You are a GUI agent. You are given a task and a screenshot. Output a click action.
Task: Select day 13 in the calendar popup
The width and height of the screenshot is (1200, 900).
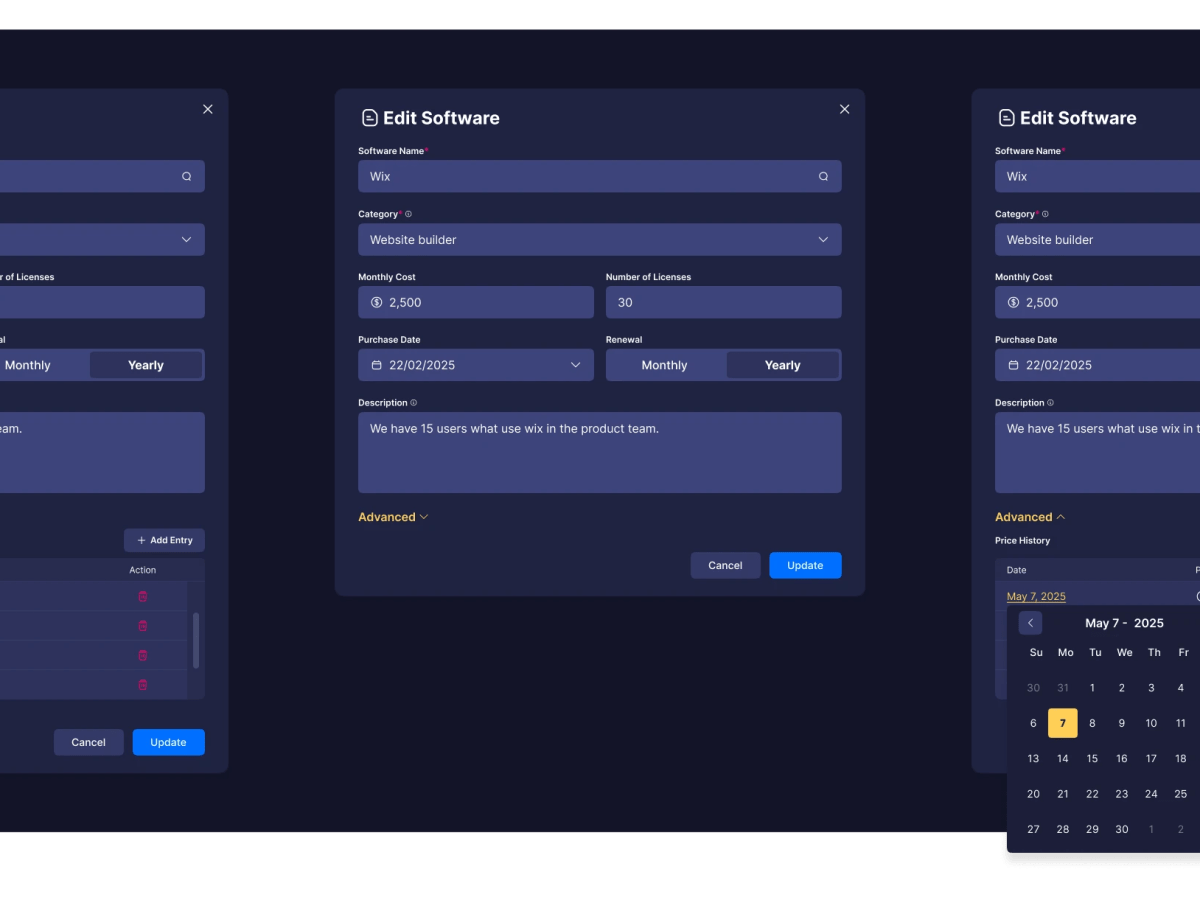click(x=1033, y=758)
